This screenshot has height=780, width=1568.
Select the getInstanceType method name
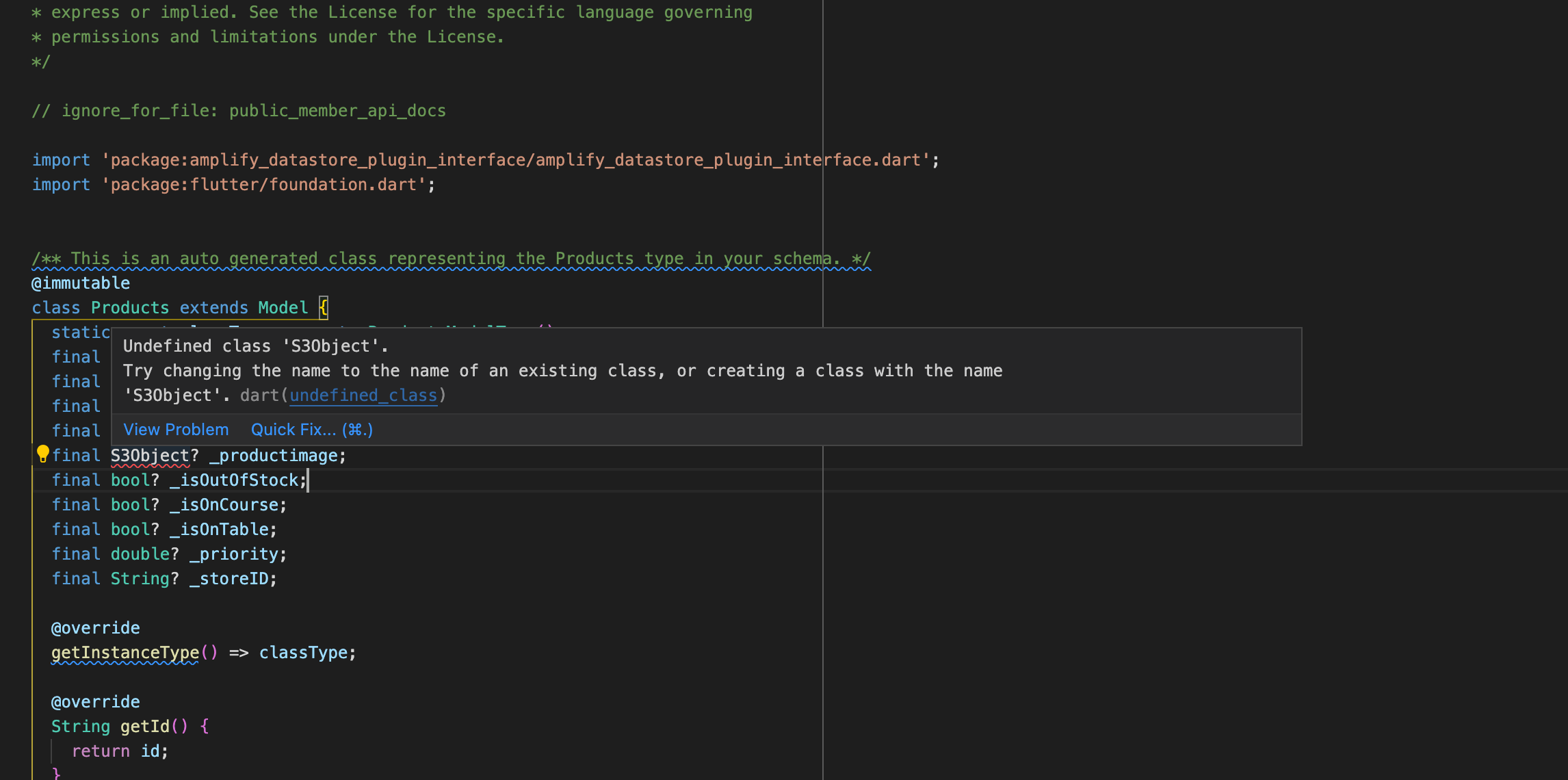coord(123,652)
